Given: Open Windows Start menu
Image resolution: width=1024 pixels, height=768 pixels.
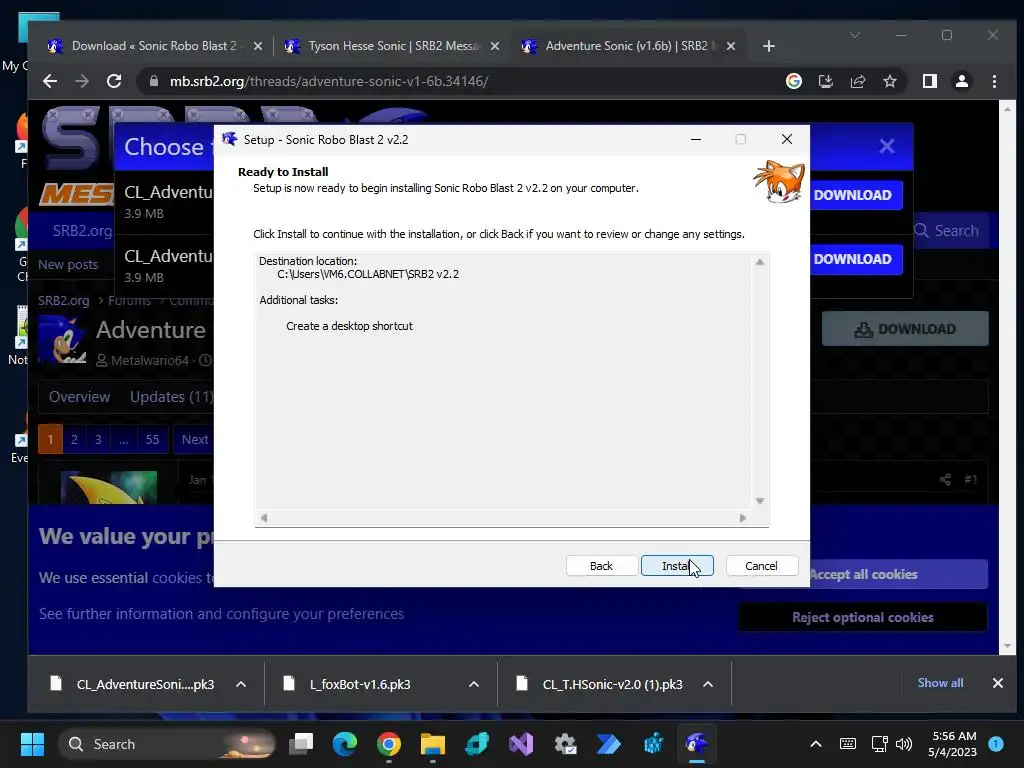Looking at the screenshot, I should 32,744.
